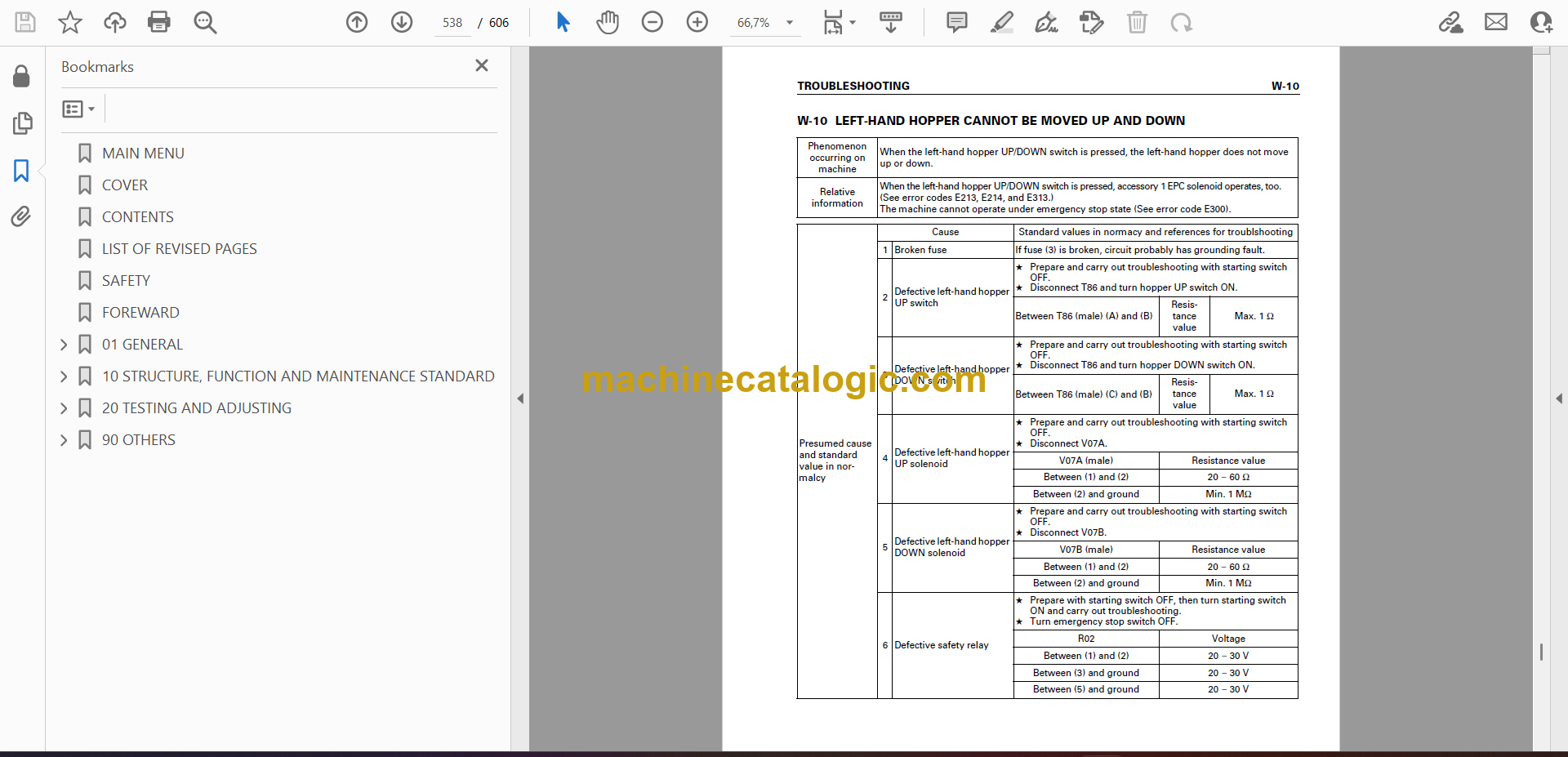Add the document to starred favorites
This screenshot has height=757, width=1568.
pyautogui.click(x=70, y=22)
